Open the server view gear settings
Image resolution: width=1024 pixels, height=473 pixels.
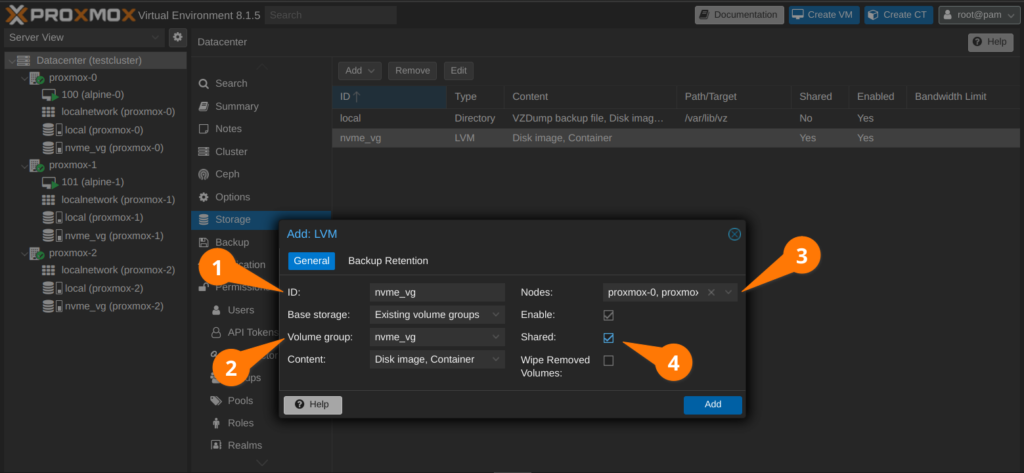pyautogui.click(x=178, y=37)
